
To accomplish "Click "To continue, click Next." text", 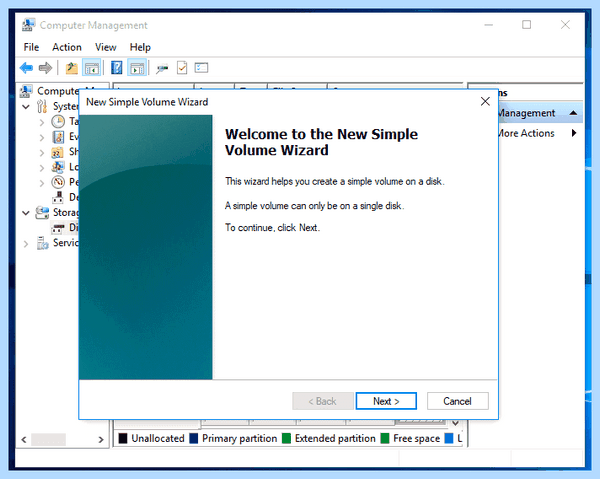I will (272, 228).
